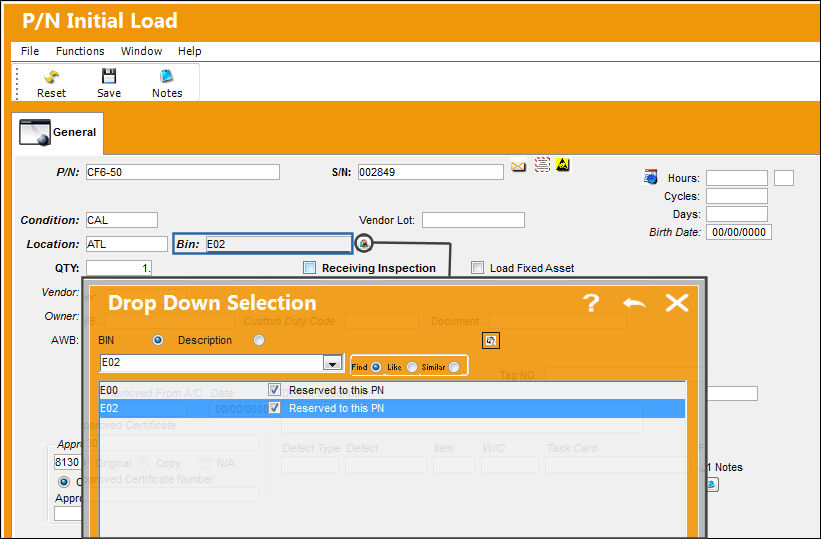The height and width of the screenshot is (539, 821).
Task: Close the Drop Down Selection dialog
Action: [x=676, y=303]
